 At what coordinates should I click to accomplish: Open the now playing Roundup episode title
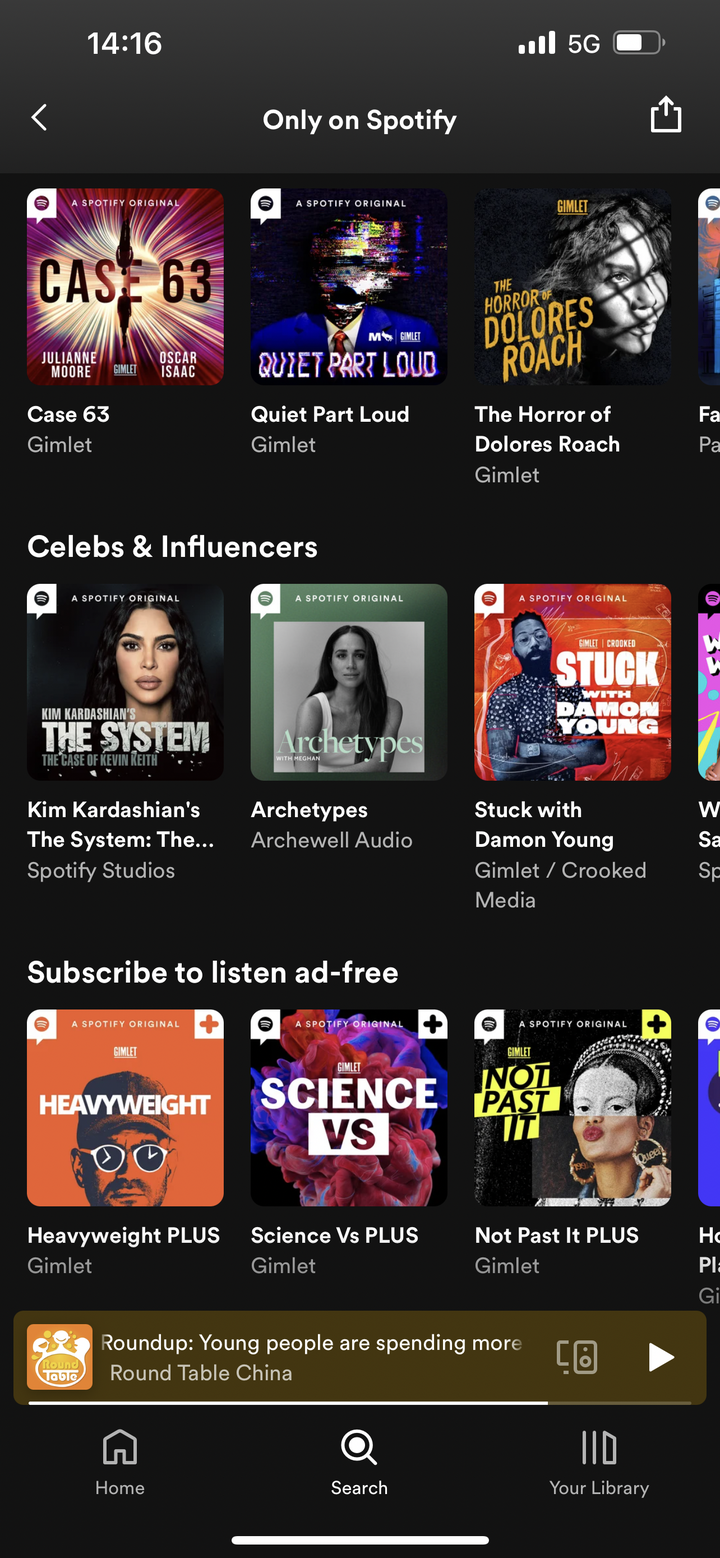[312, 1343]
